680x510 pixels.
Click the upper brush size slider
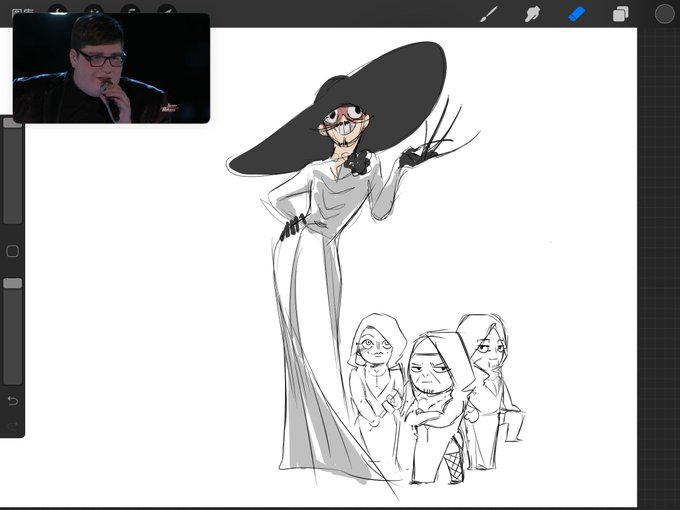point(13,171)
